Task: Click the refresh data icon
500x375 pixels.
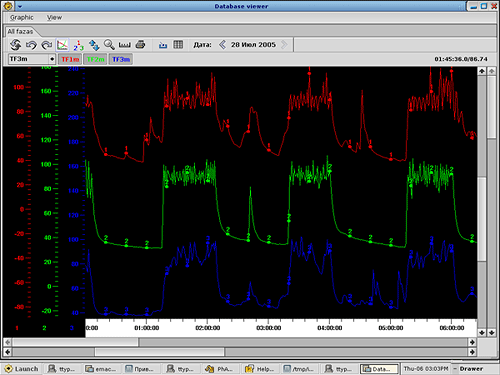Action: click(x=15, y=45)
